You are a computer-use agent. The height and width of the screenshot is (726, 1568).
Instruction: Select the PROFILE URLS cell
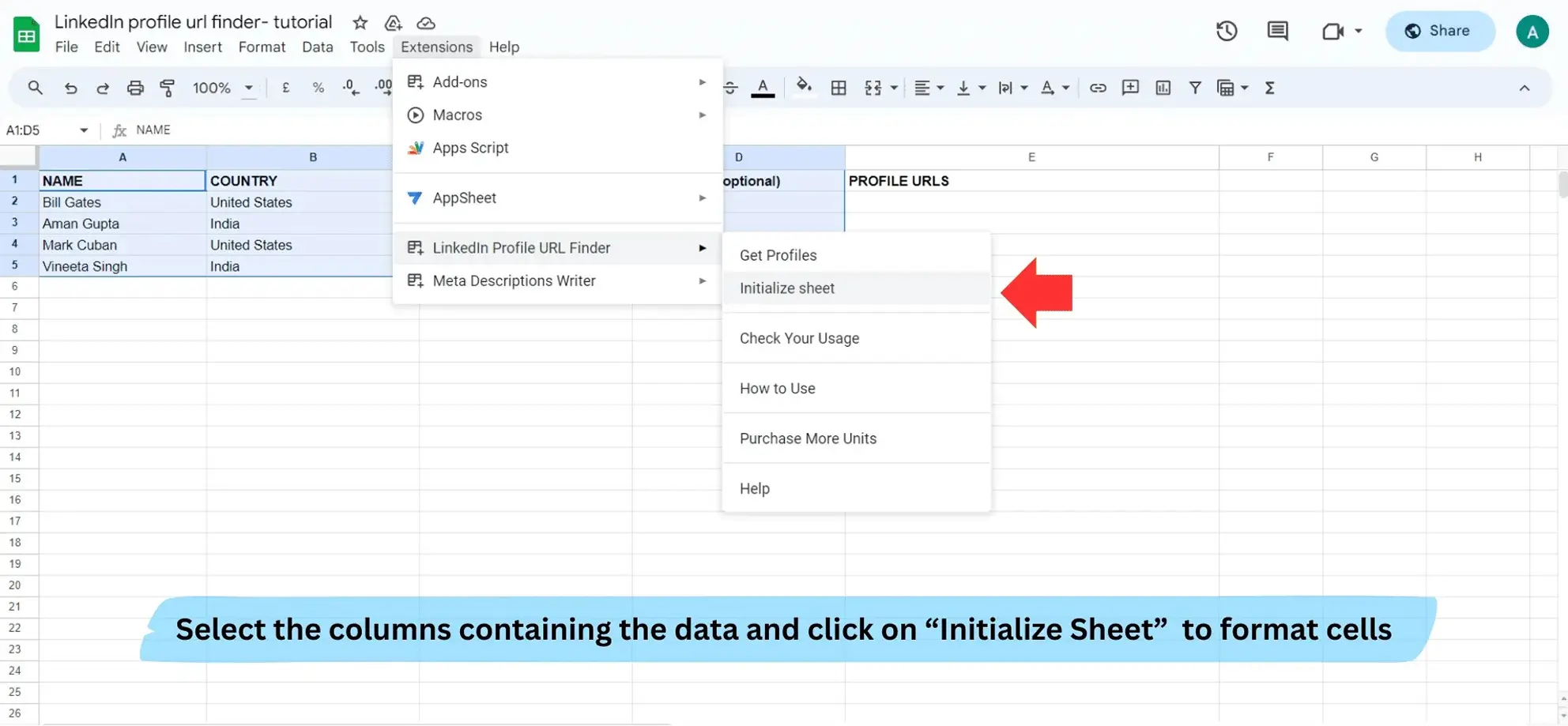pos(1031,181)
